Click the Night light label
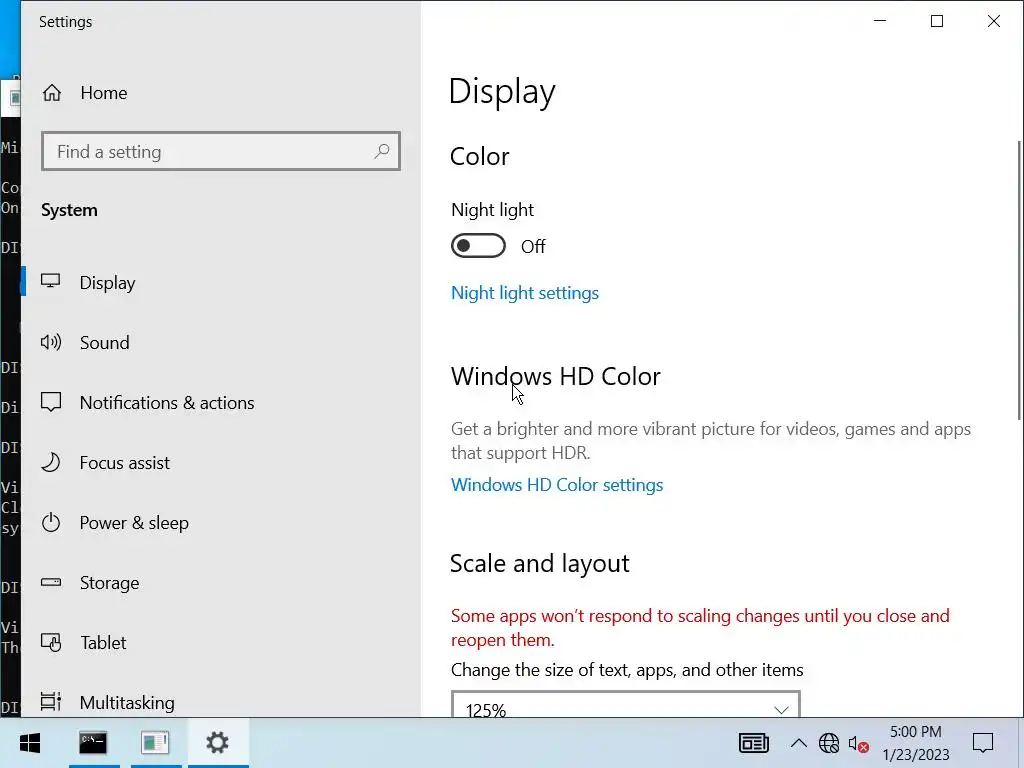This screenshot has height=768, width=1024. [492, 210]
